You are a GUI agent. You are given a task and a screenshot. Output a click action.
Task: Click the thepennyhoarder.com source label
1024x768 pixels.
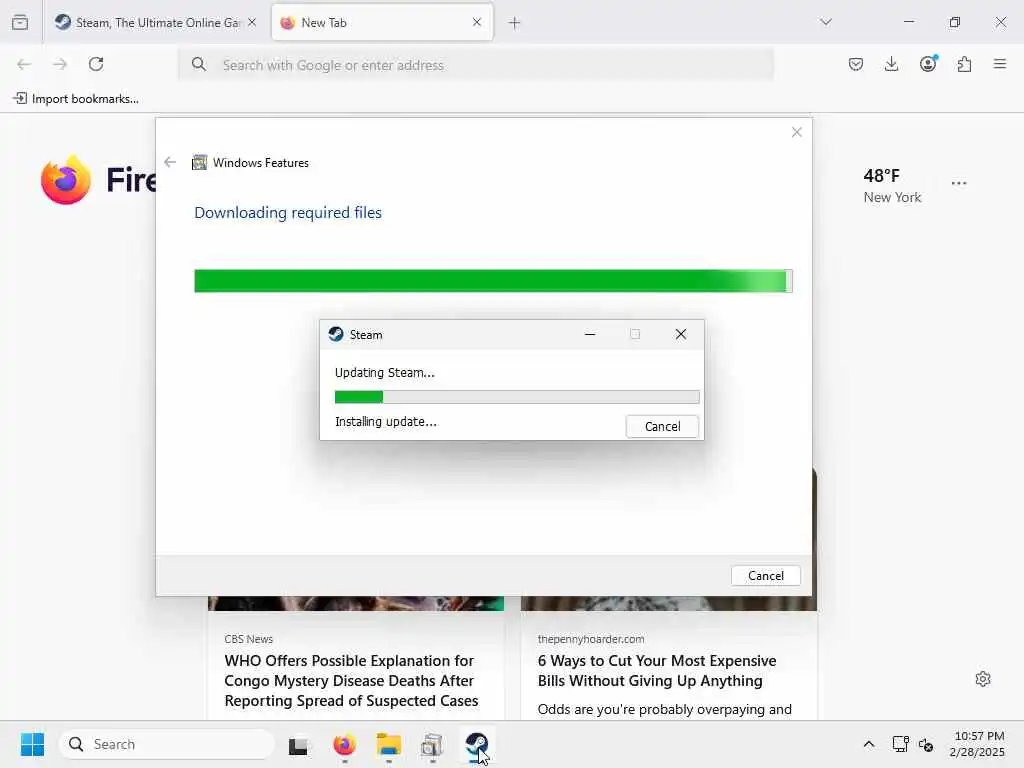pos(591,639)
